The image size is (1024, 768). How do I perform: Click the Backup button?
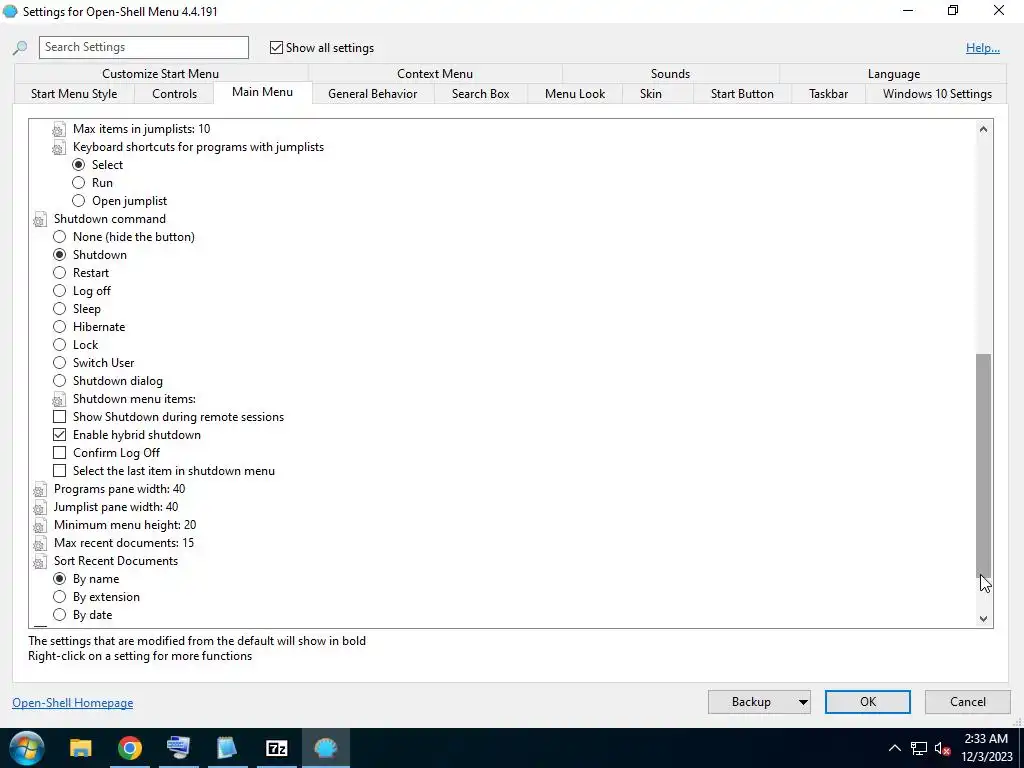click(751, 702)
